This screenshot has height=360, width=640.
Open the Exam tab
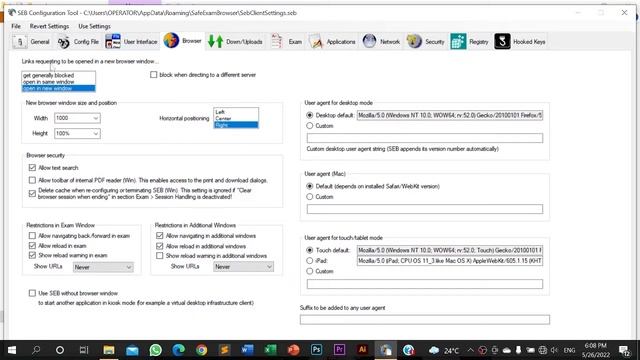tap(287, 42)
